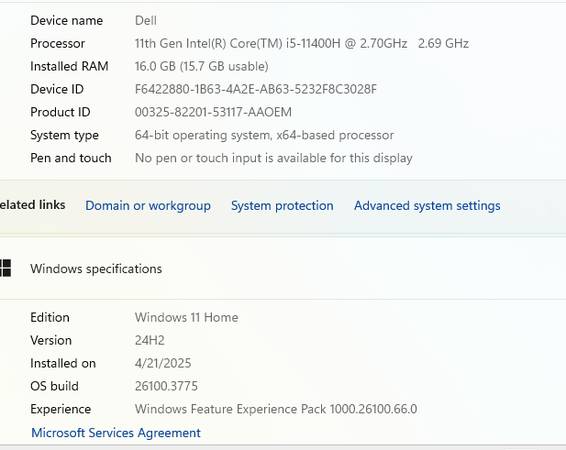The width and height of the screenshot is (566, 450).
Task: Click the OS build value 26100.3775
Action: [x=166, y=386]
